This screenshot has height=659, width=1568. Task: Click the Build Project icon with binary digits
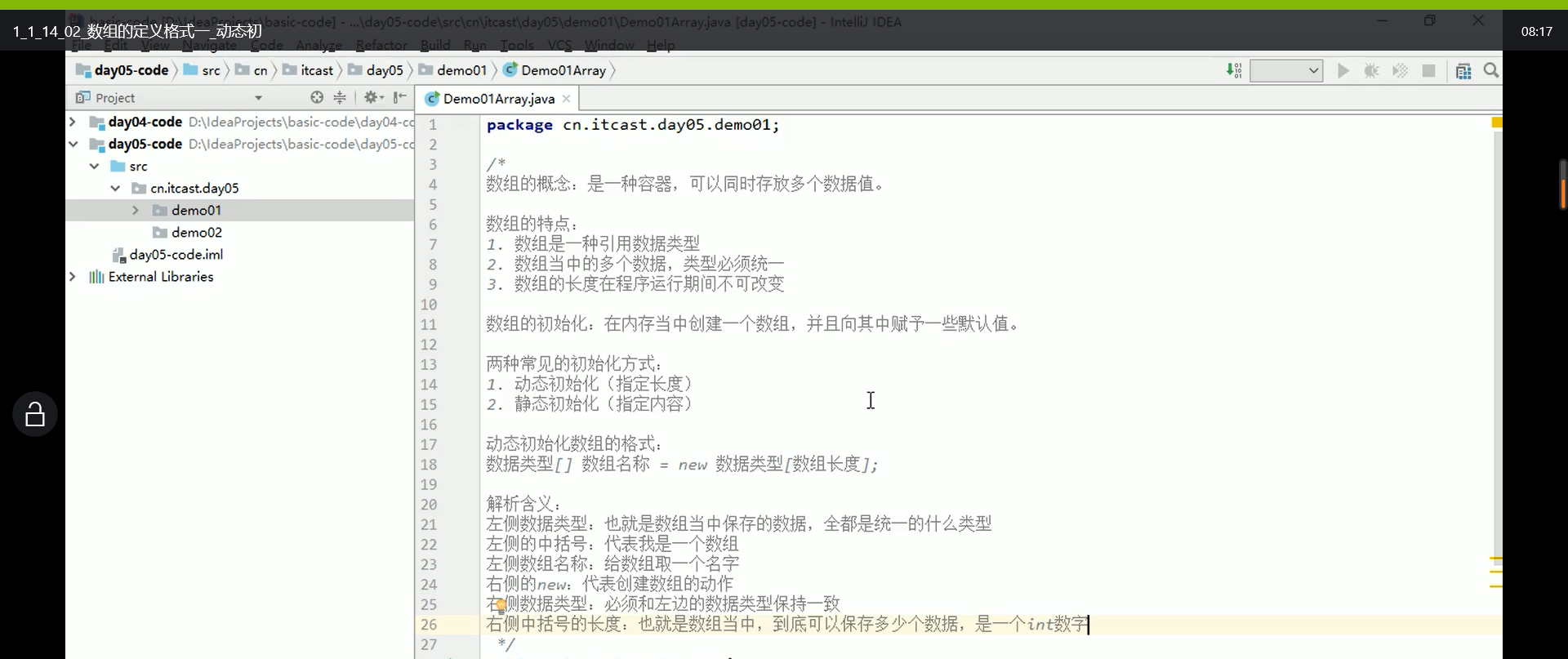click(x=1234, y=70)
